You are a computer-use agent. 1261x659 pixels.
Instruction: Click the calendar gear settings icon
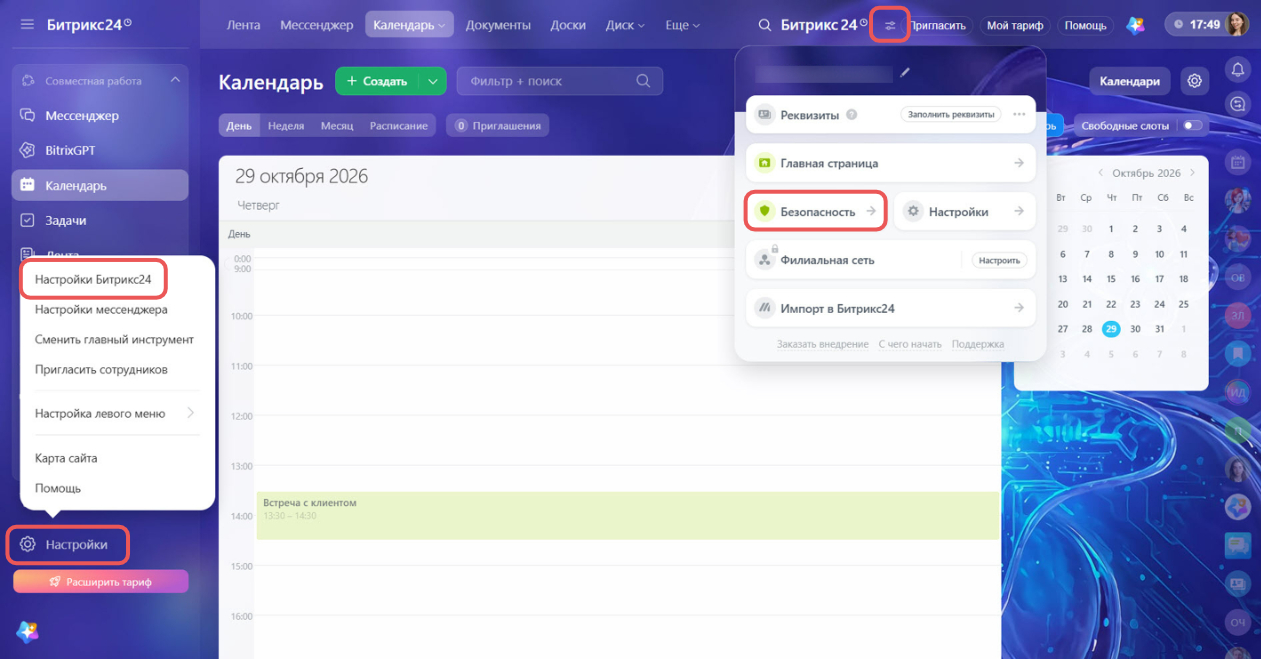1194,81
